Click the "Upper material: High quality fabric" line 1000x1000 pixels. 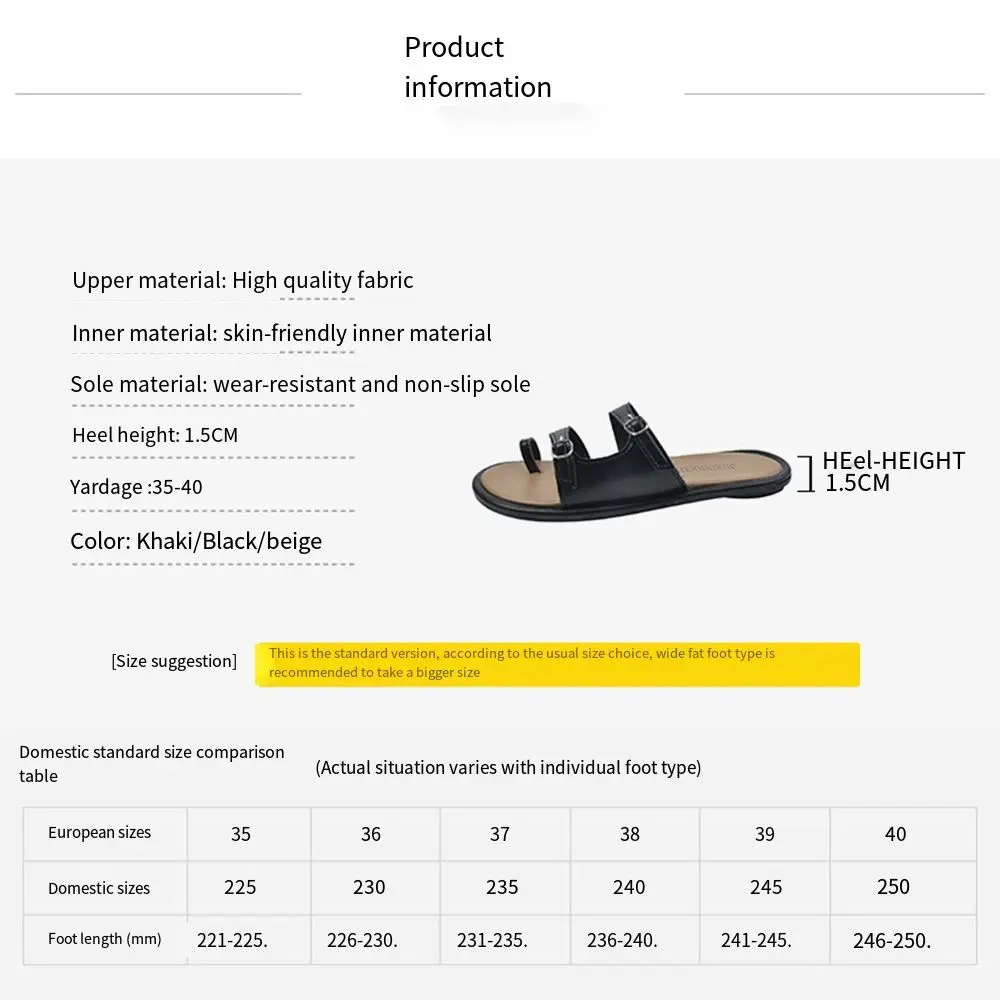click(x=242, y=280)
